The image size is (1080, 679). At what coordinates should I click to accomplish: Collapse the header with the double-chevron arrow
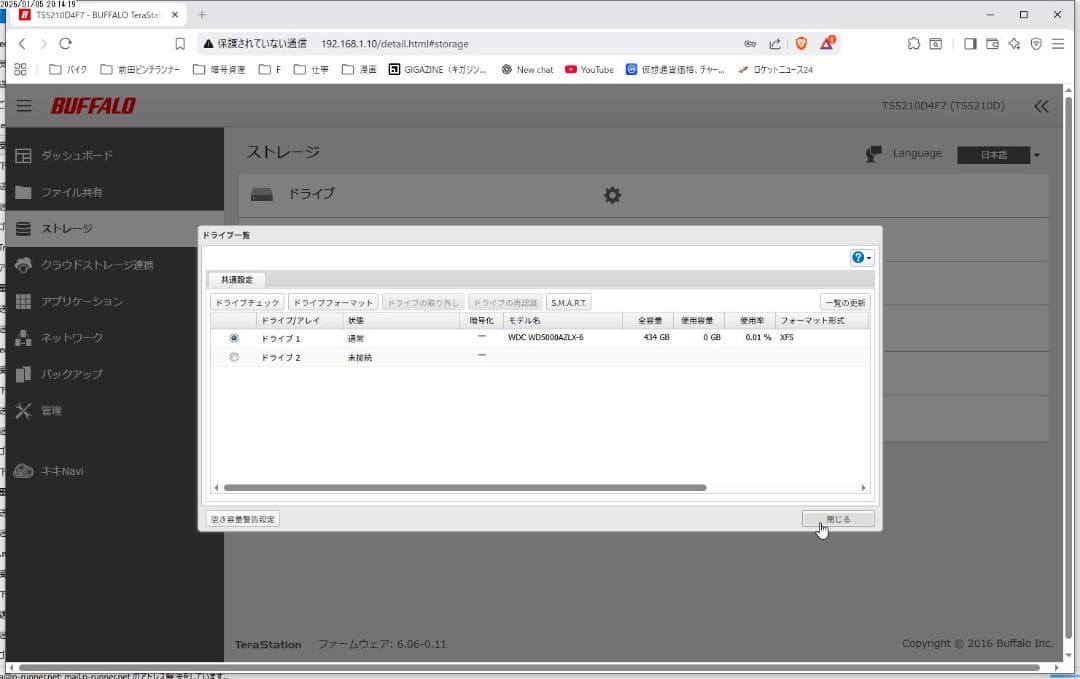click(1041, 105)
